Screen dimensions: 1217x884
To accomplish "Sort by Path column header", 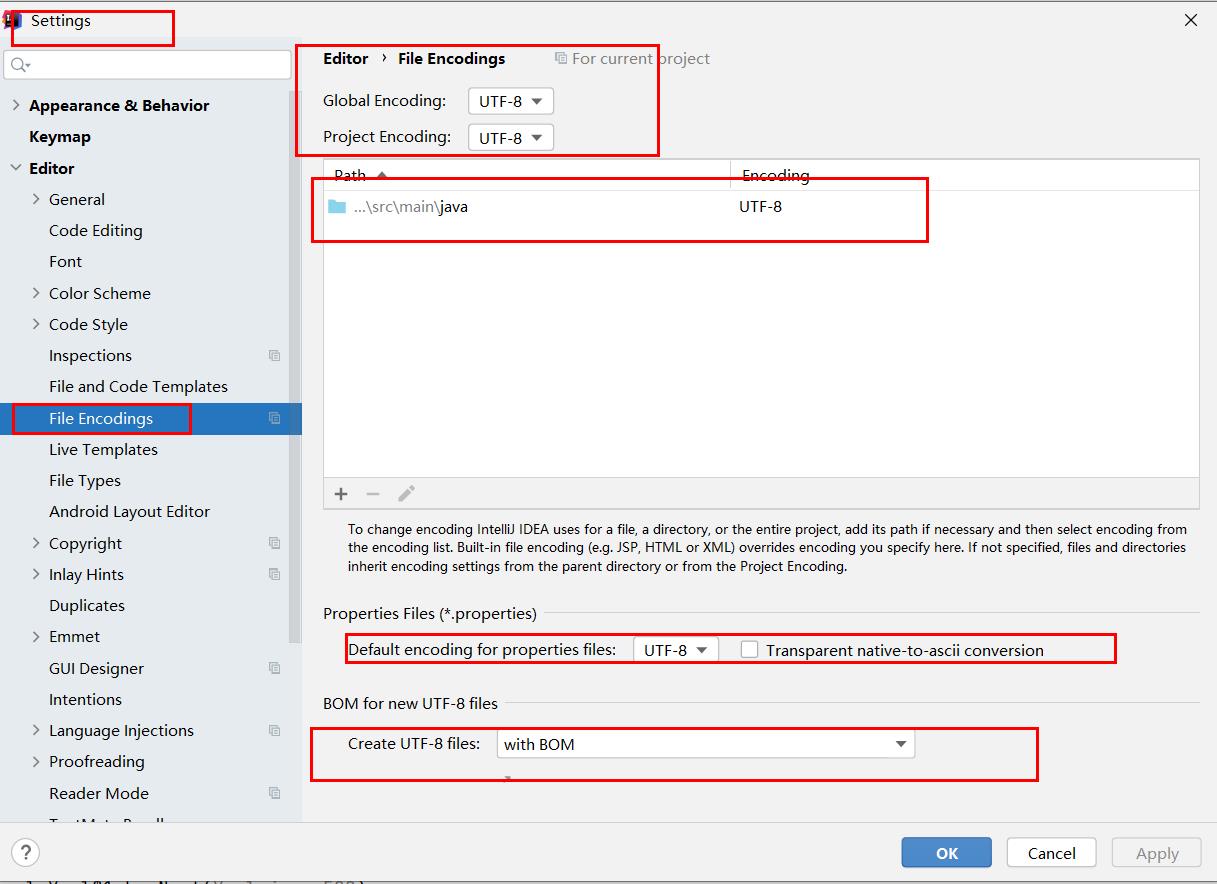I will click(x=527, y=175).
